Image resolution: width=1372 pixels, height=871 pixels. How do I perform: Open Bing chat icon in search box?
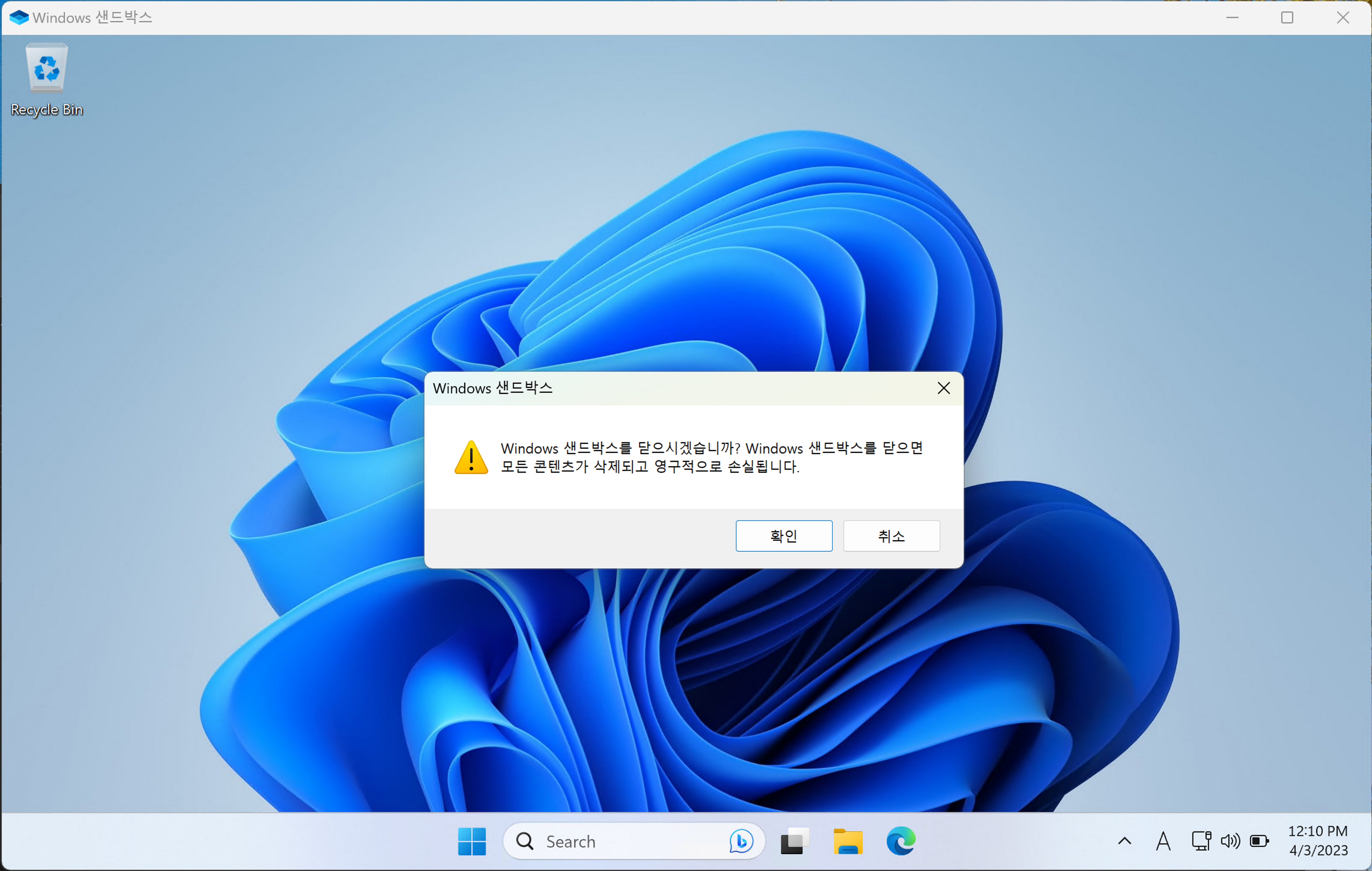[x=741, y=841]
